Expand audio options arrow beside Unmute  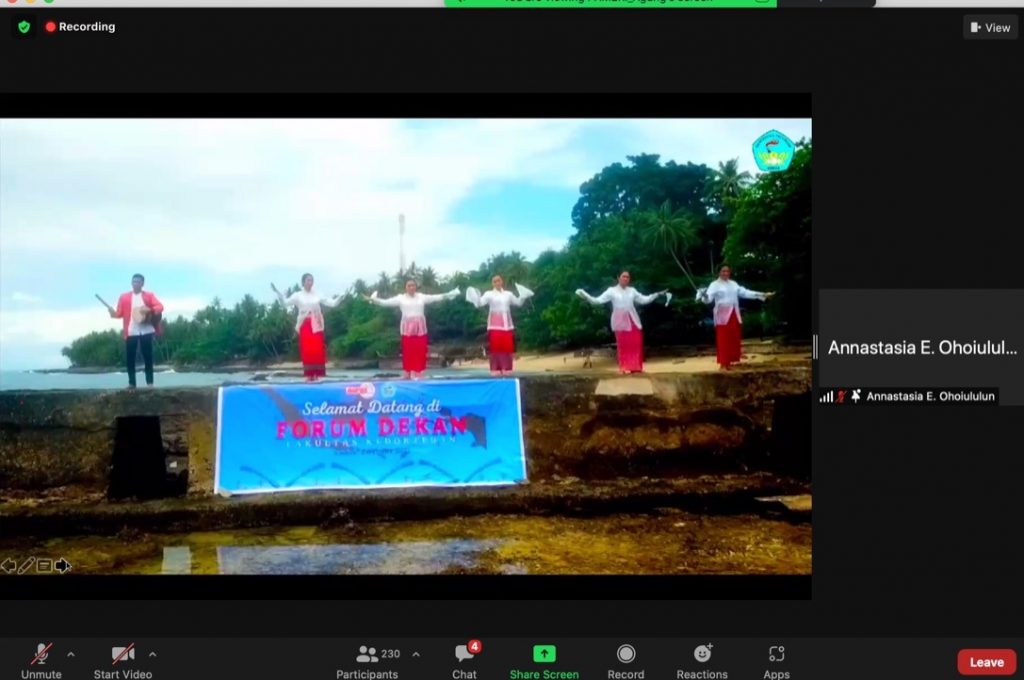click(70, 654)
